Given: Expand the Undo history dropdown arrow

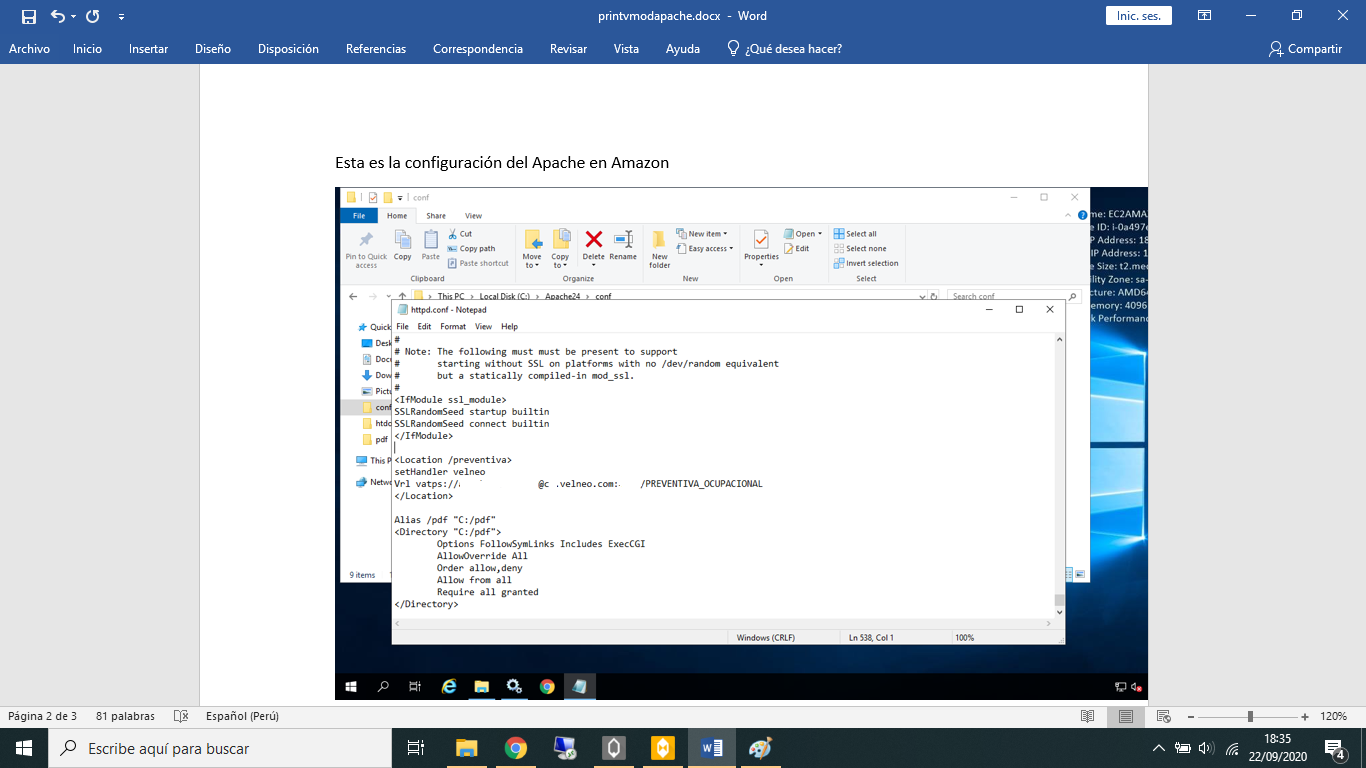Looking at the screenshot, I should click(74, 16).
